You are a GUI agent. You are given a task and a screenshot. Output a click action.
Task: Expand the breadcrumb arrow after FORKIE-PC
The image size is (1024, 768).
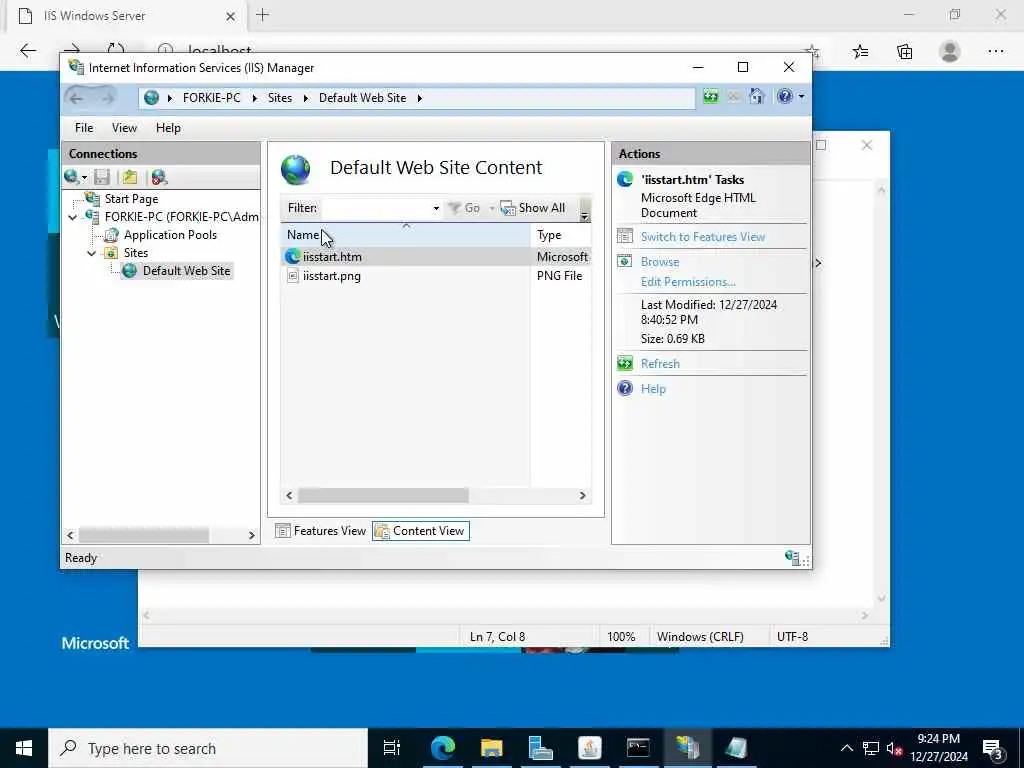[255, 98]
